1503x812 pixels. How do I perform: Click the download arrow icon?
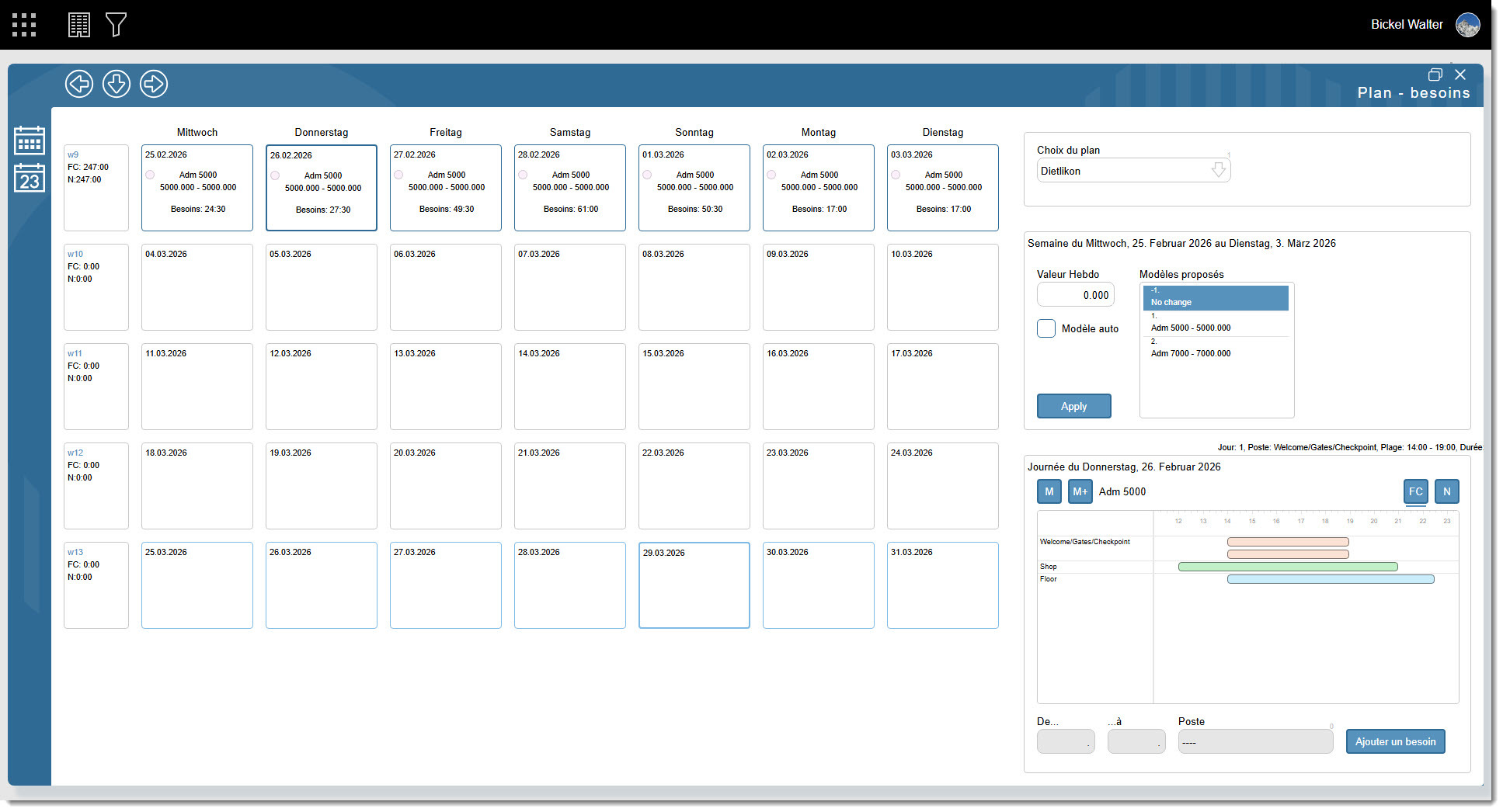(x=116, y=84)
